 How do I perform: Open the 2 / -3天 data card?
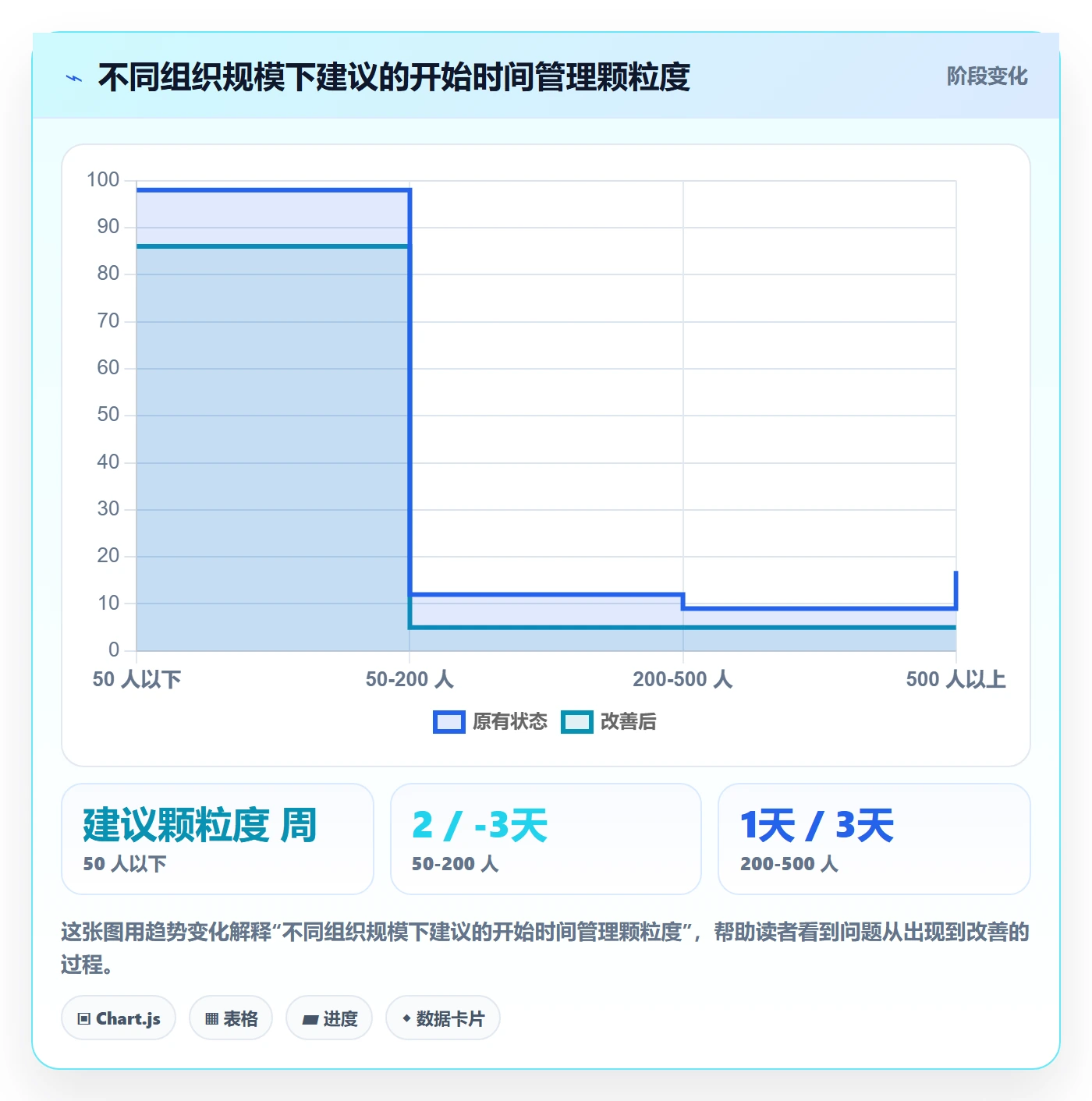(x=546, y=839)
